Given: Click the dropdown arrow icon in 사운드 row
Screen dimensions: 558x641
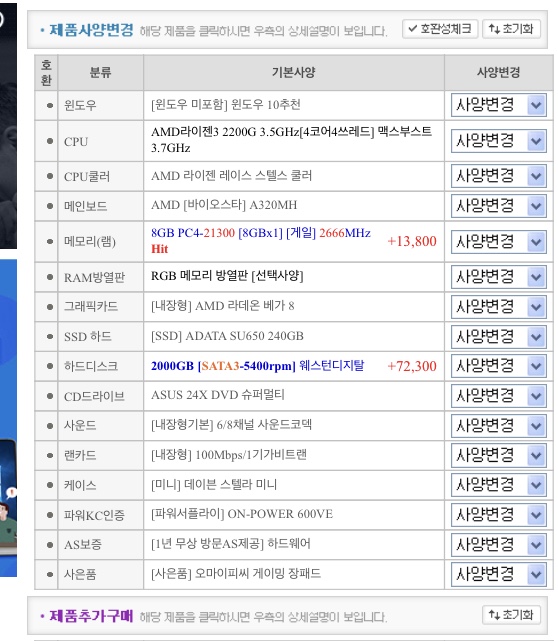Looking at the screenshot, I should [x=536, y=426].
